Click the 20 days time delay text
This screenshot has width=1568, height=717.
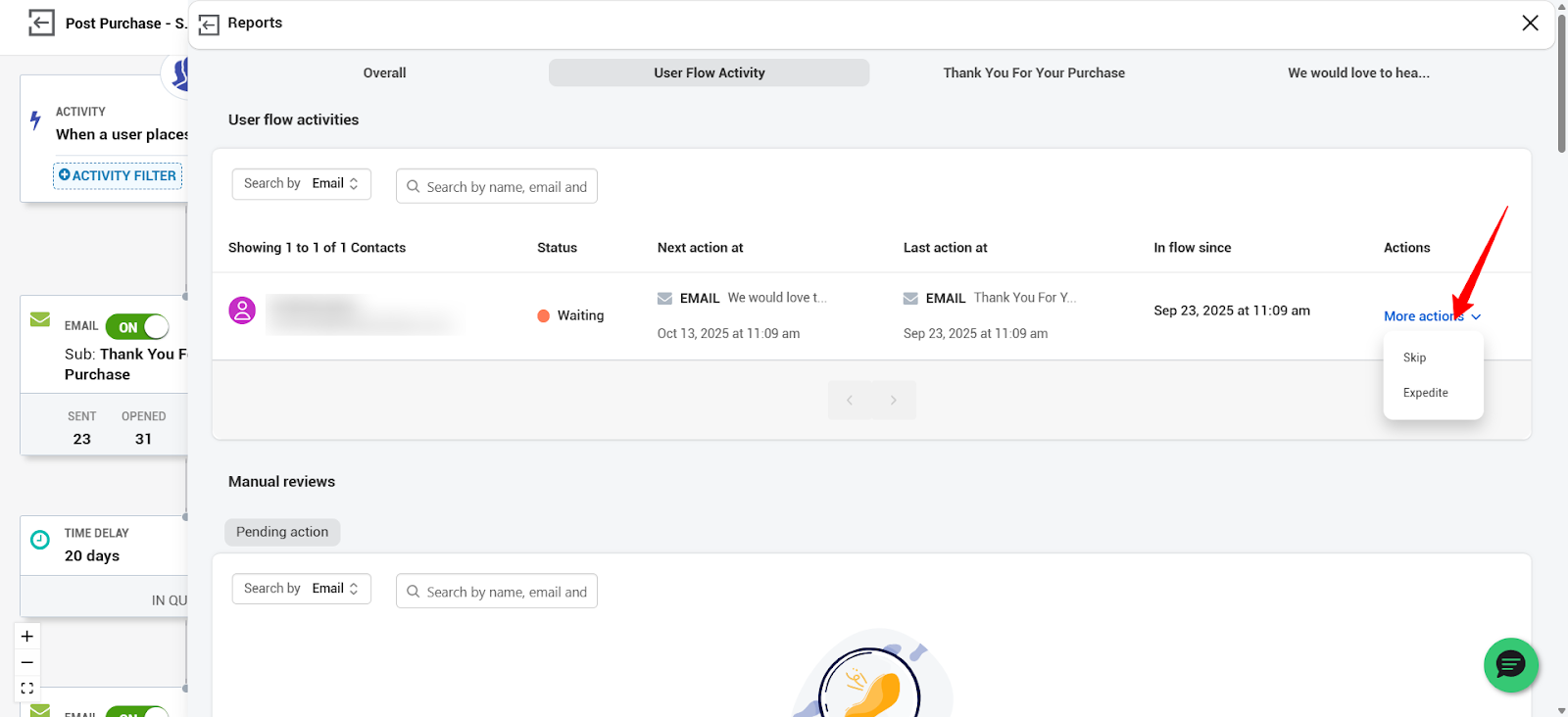coord(92,555)
